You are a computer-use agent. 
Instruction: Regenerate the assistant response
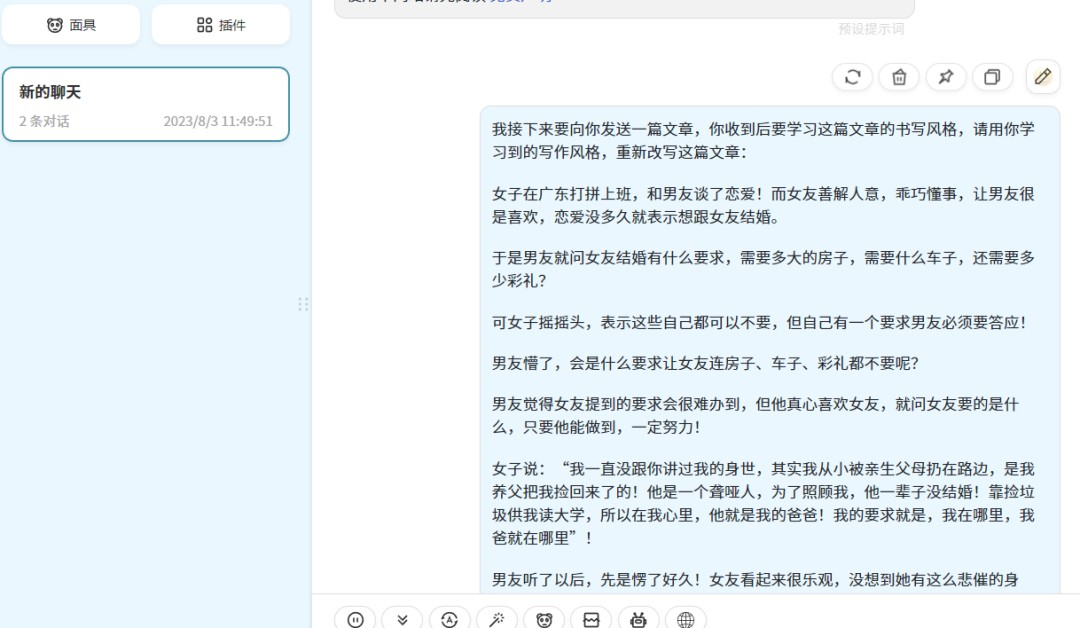852,77
